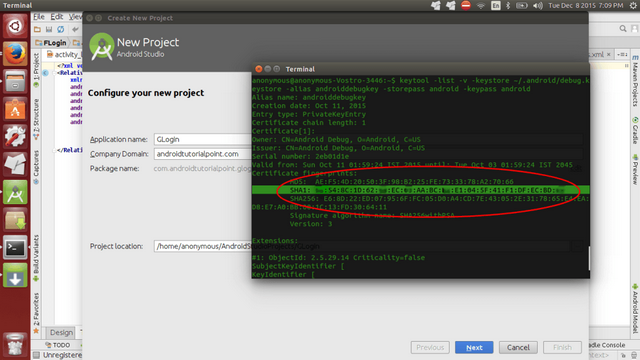Click Undo arrow toolbar icon
This screenshot has width=640, height=360.
pos(75,29)
